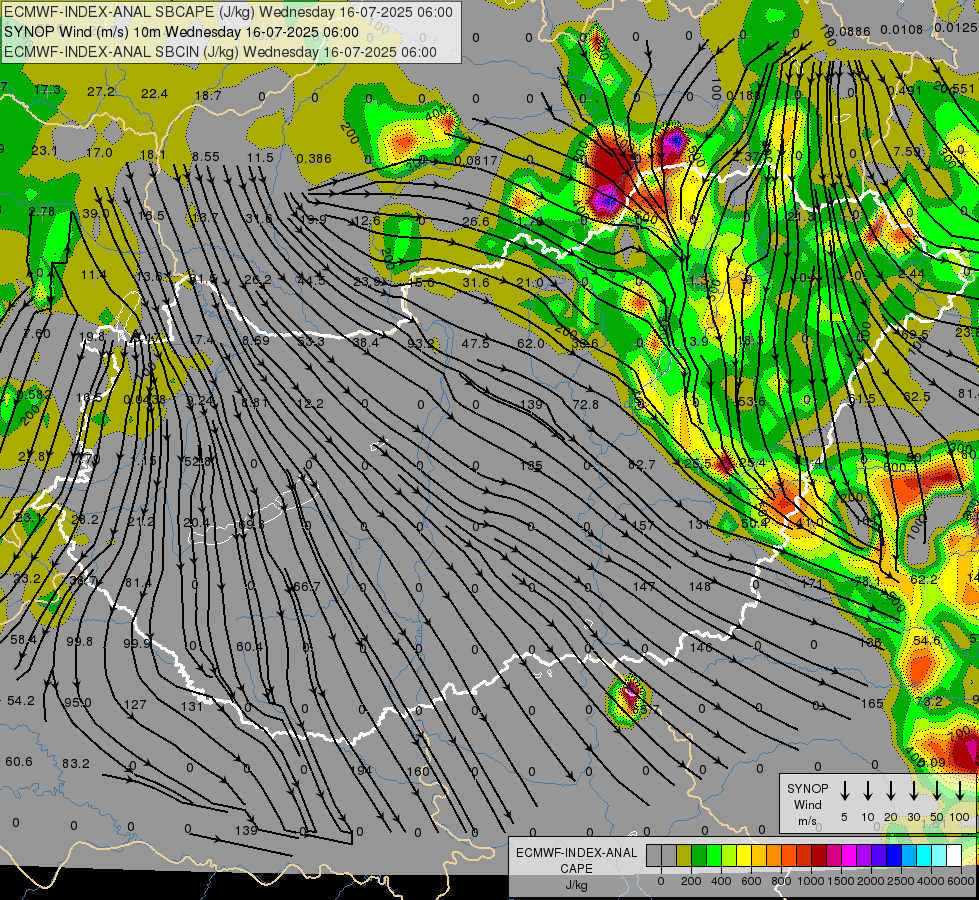The image size is (979, 900).
Task: Click the SYNOP Wind 10m header line
Action: (x=181, y=32)
